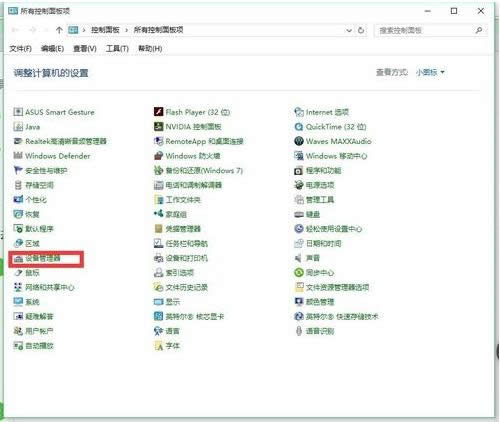The height and width of the screenshot is (422, 500).
Task: Open the ASUS Smart Gesture icon
Action: (18, 112)
